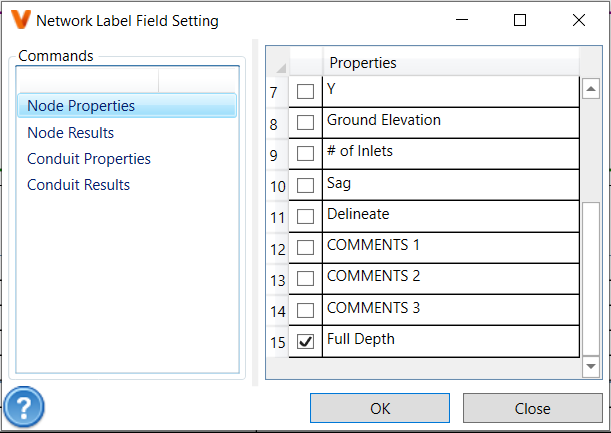Select Node Properties in Commands list

[81, 106]
